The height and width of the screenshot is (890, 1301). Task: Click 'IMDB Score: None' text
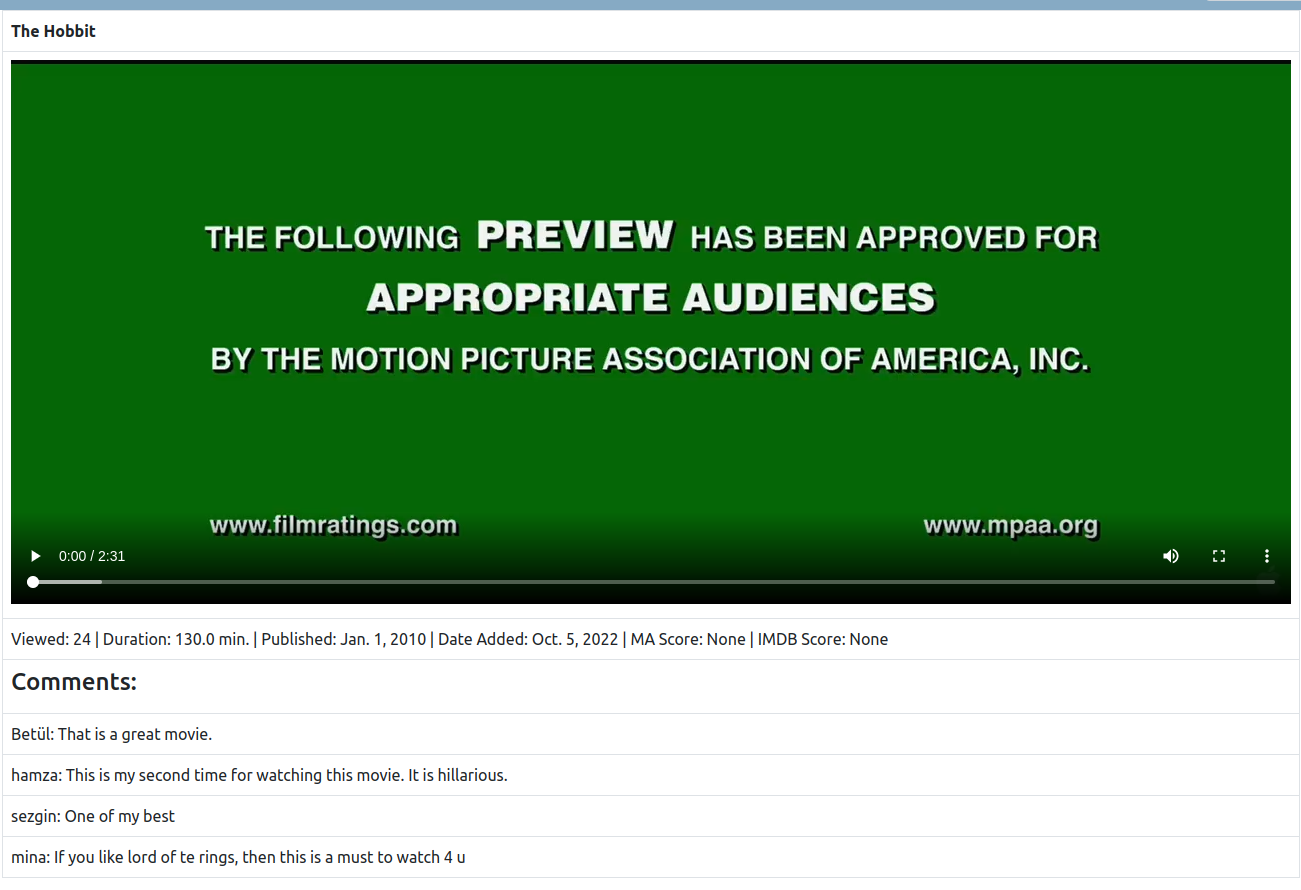823,639
